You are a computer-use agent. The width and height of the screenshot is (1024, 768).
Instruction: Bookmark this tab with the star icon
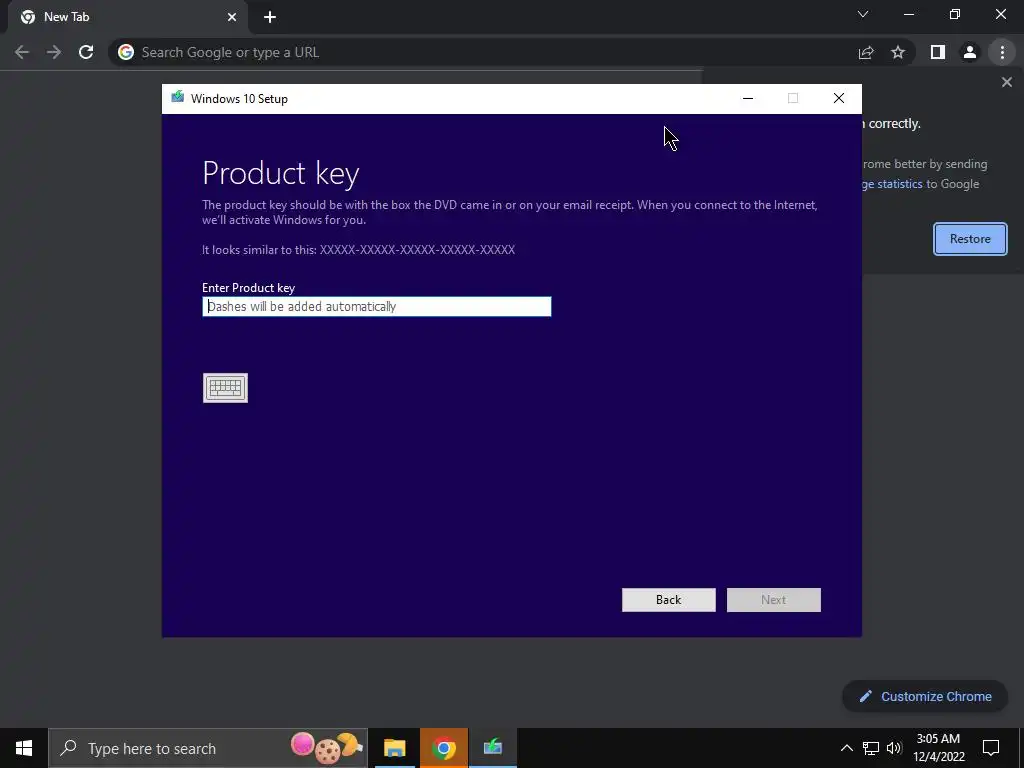click(898, 52)
